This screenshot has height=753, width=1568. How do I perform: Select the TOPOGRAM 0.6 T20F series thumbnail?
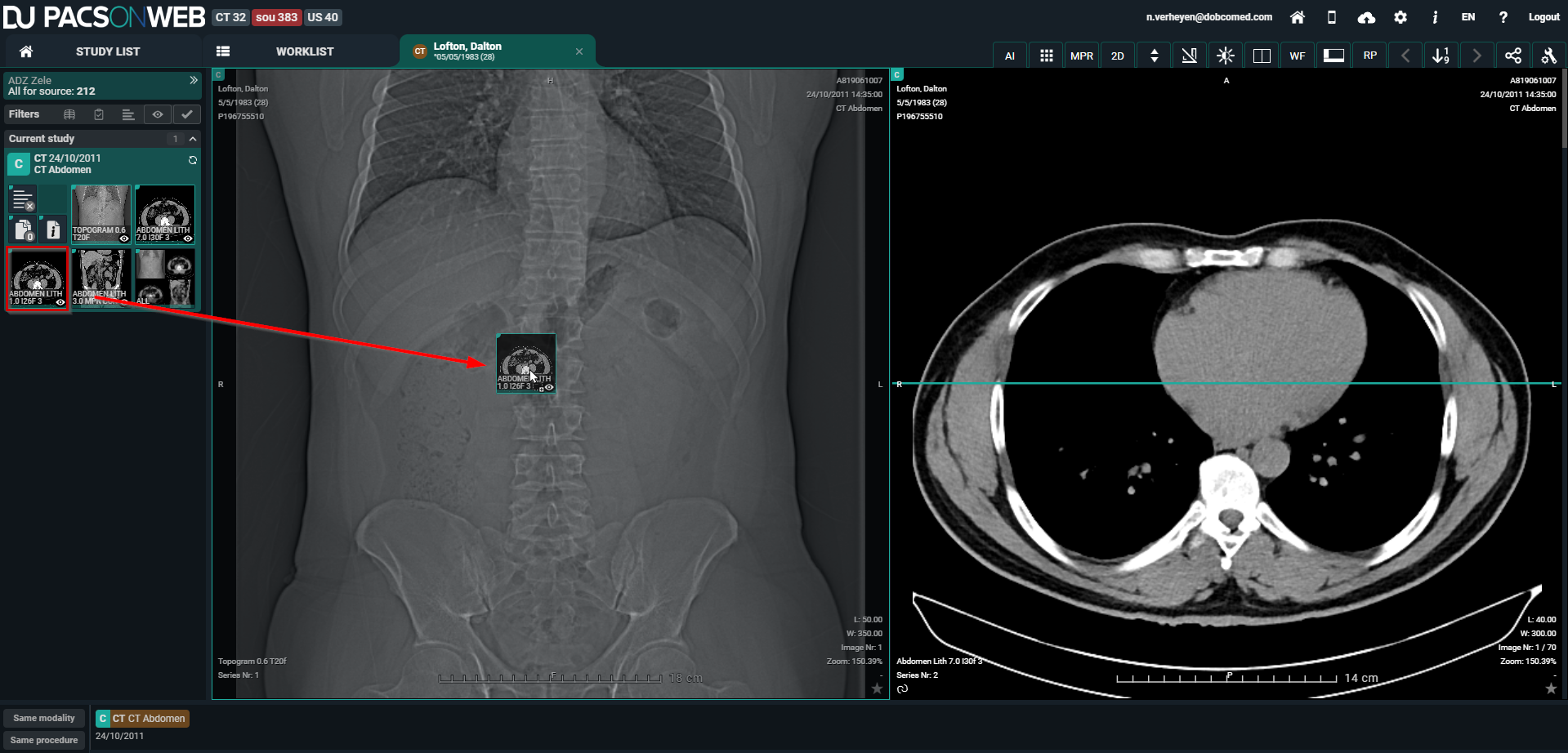[x=101, y=214]
